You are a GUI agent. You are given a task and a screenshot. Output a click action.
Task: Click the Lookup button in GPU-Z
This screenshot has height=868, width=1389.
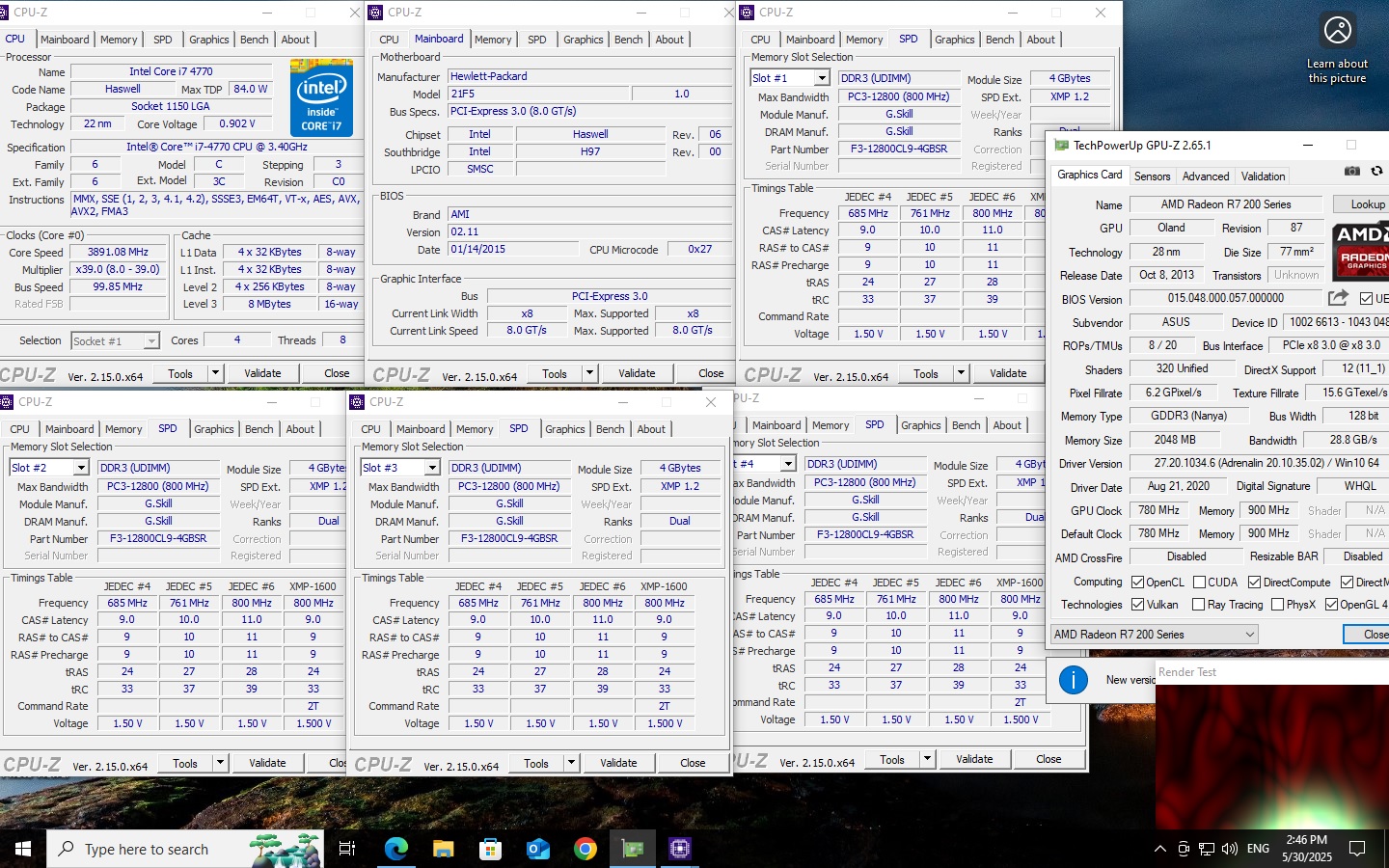point(1362,204)
